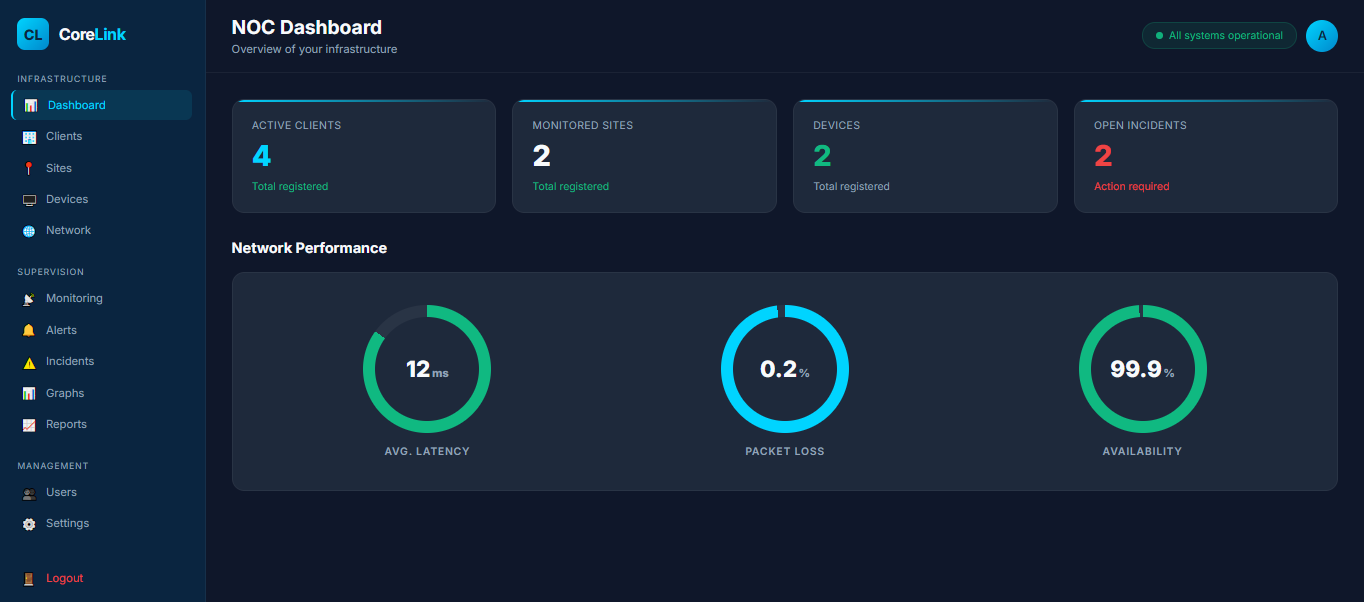Click the Packet Loss ring gauge

(785, 369)
